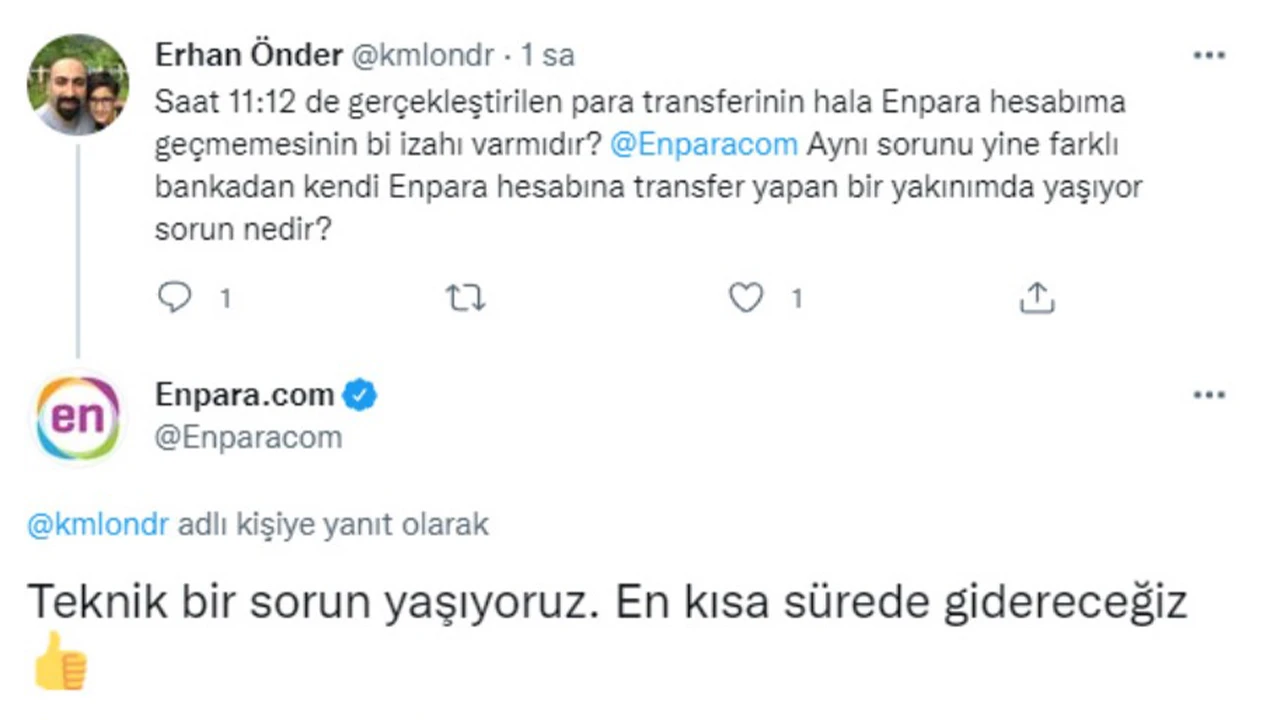
Task: Click @kmlondr in the "yanıt olarak" line
Action: click(98, 525)
